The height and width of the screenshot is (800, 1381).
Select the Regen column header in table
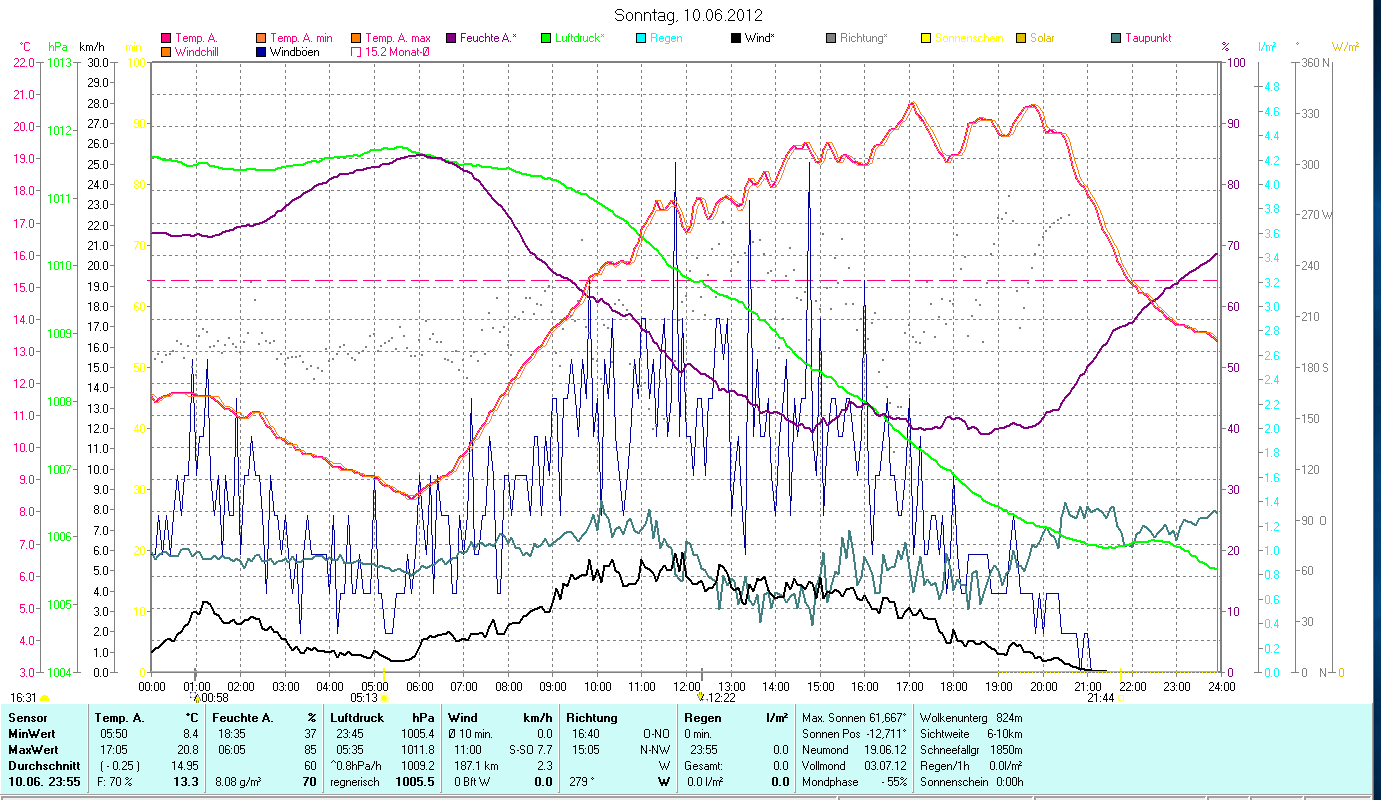click(701, 718)
